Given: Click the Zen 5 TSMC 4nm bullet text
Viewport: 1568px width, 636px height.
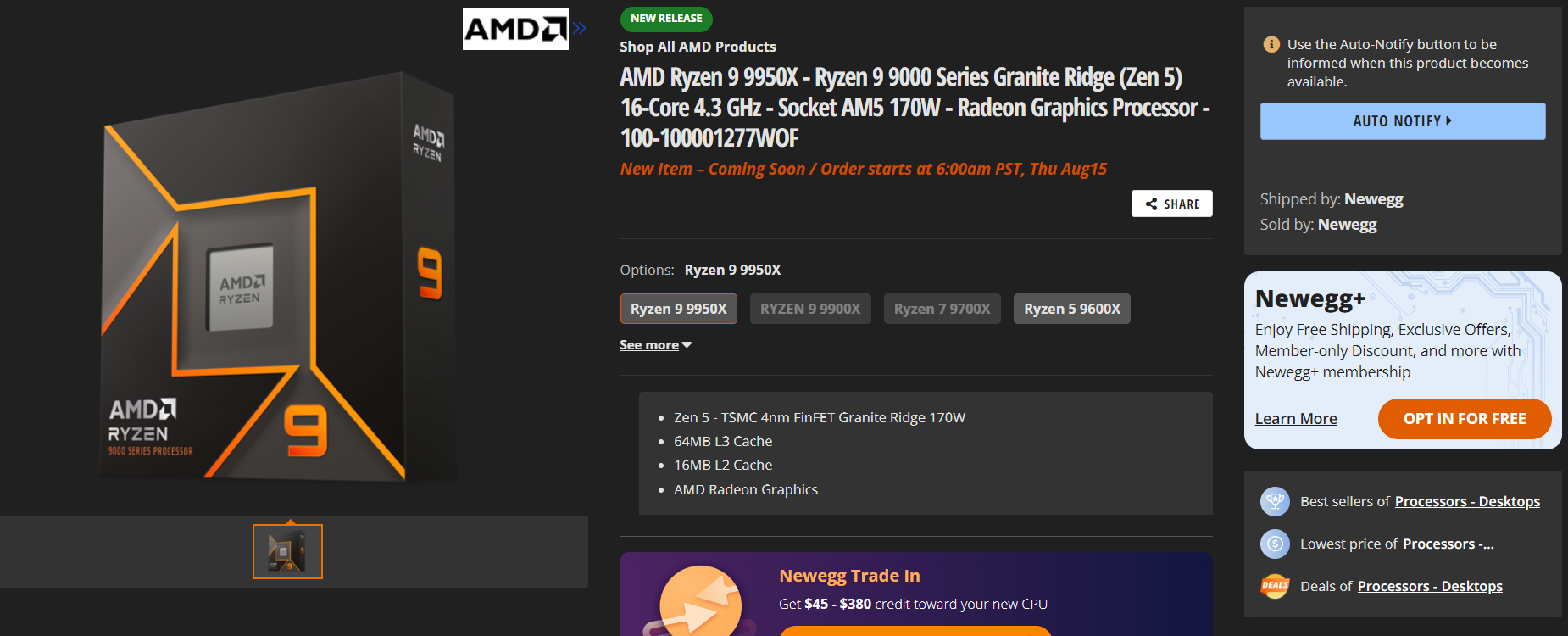Looking at the screenshot, I should [x=820, y=417].
